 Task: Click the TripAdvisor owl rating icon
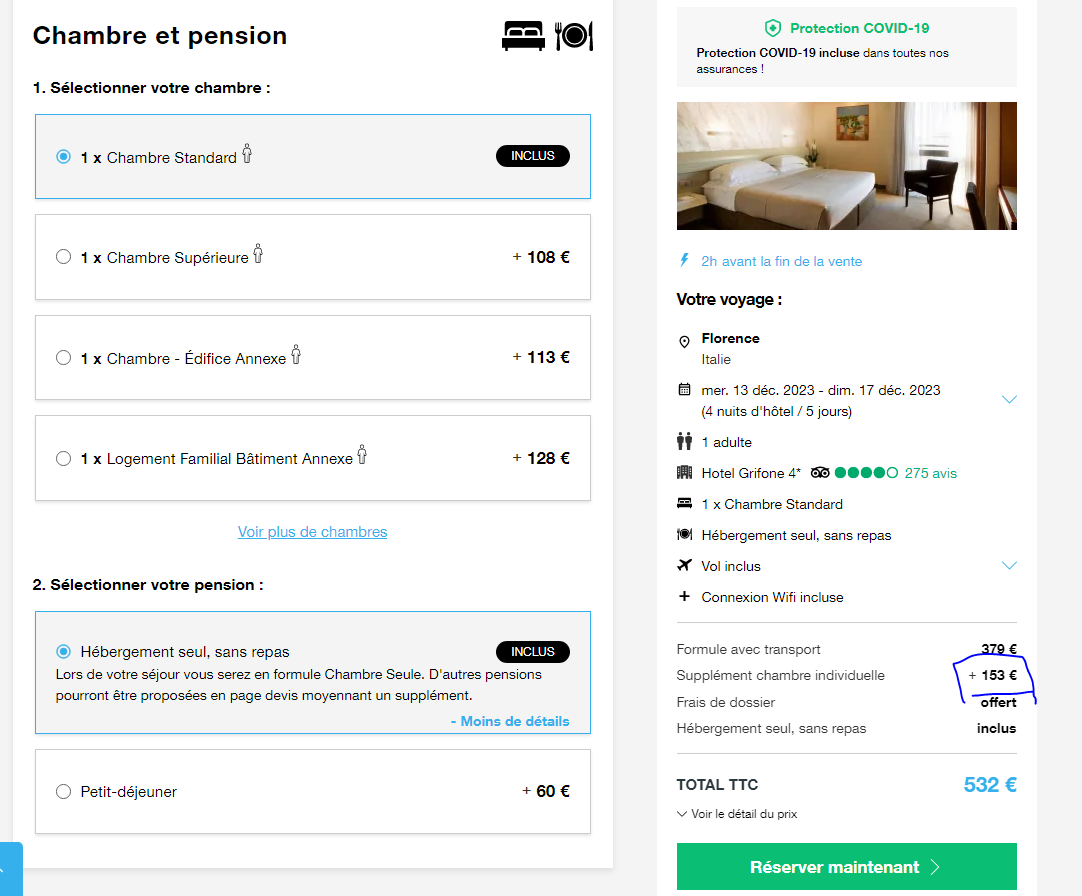[x=820, y=473]
